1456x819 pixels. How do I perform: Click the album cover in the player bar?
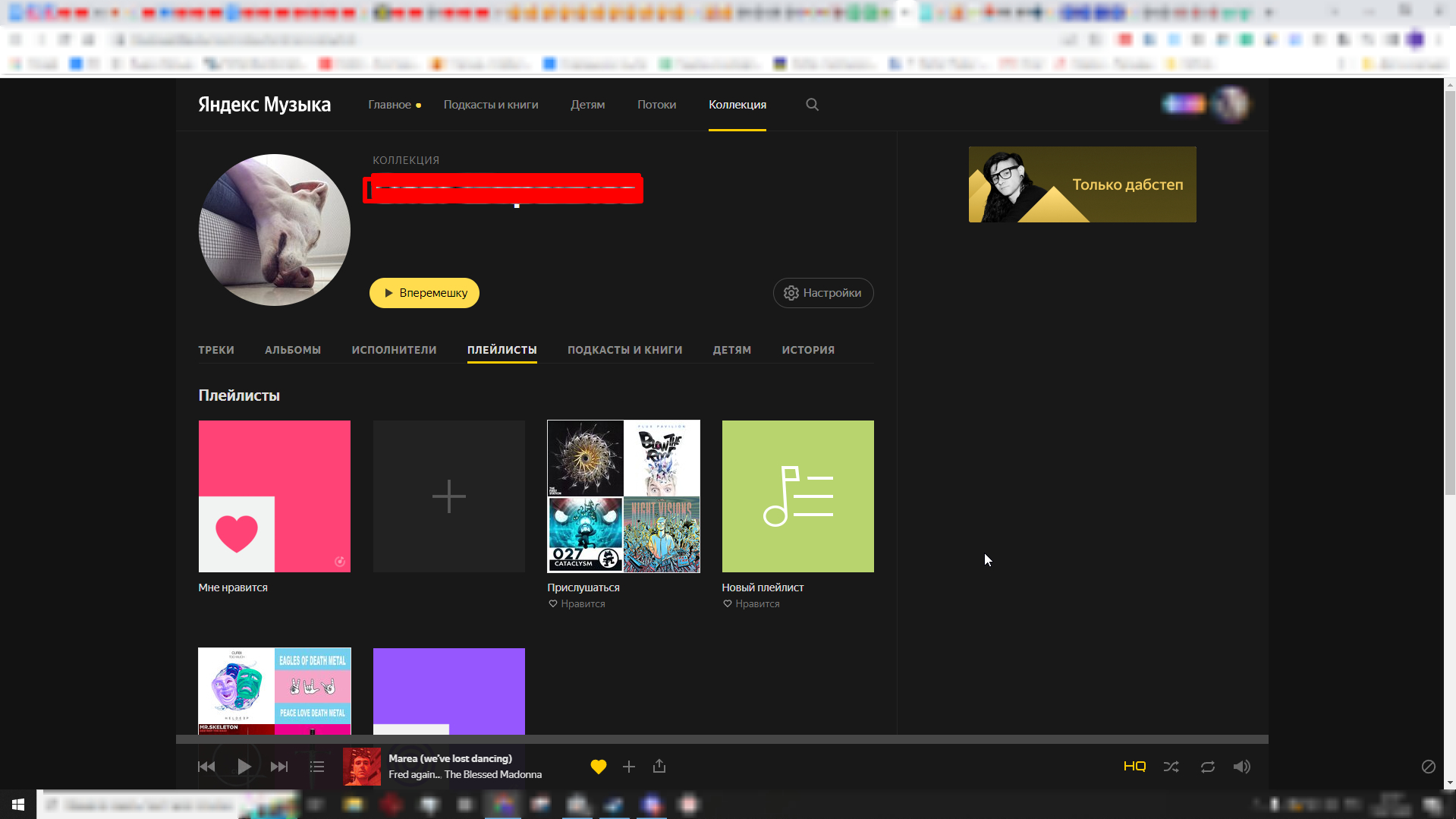(x=362, y=767)
